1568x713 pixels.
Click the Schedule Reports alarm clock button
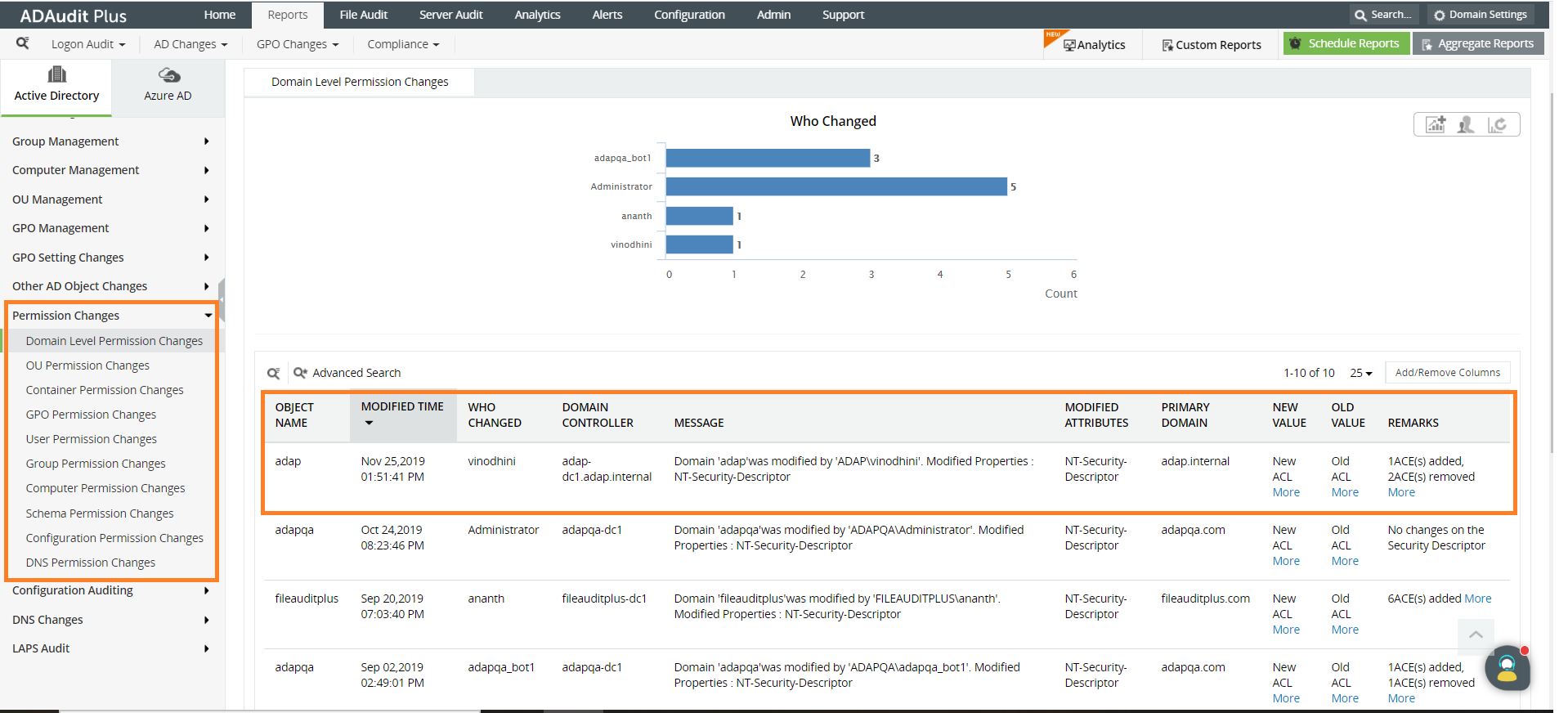(1346, 43)
